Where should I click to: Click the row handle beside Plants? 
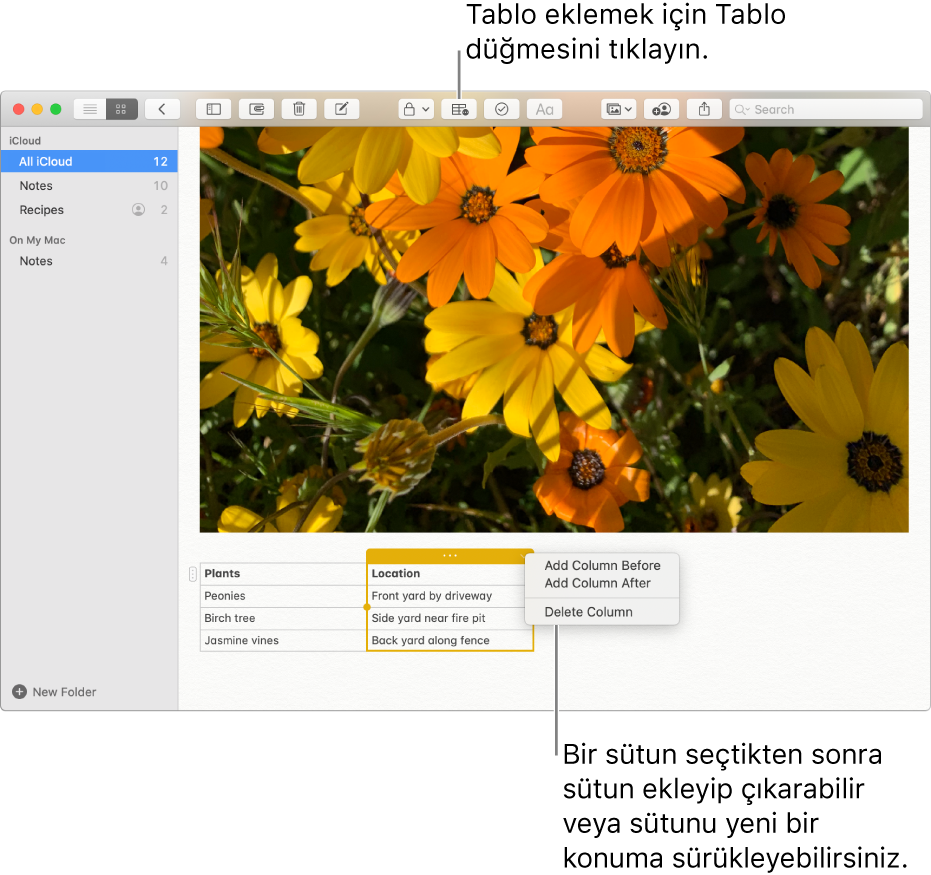pyautogui.click(x=192, y=574)
